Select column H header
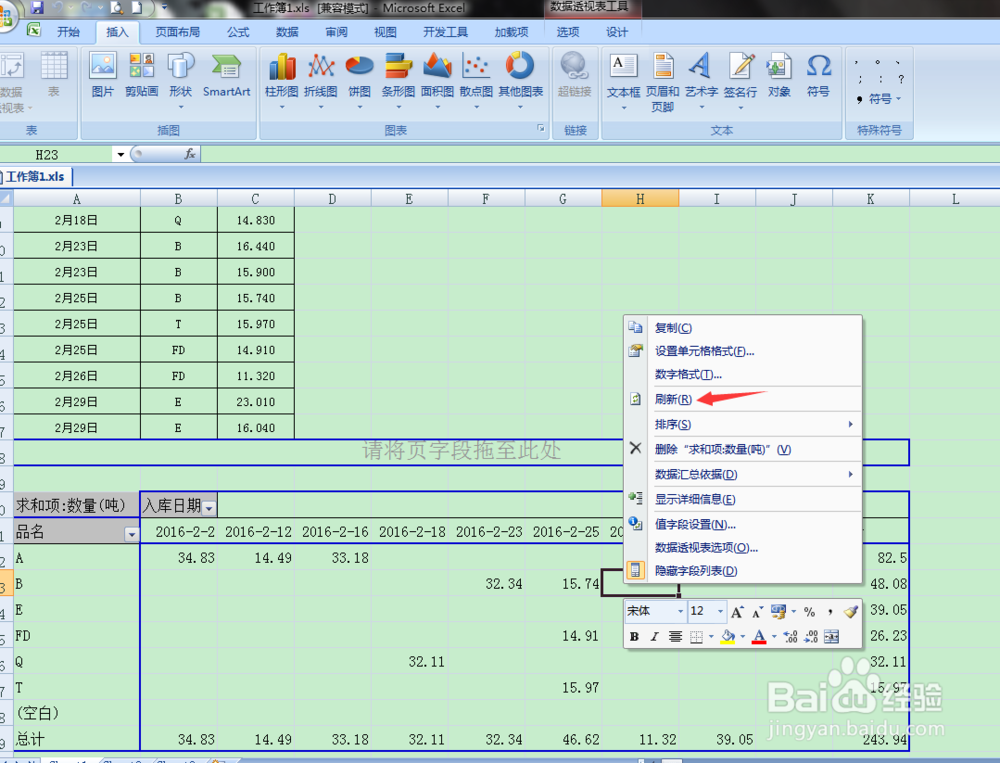Image resolution: width=1000 pixels, height=763 pixels. tap(640, 199)
